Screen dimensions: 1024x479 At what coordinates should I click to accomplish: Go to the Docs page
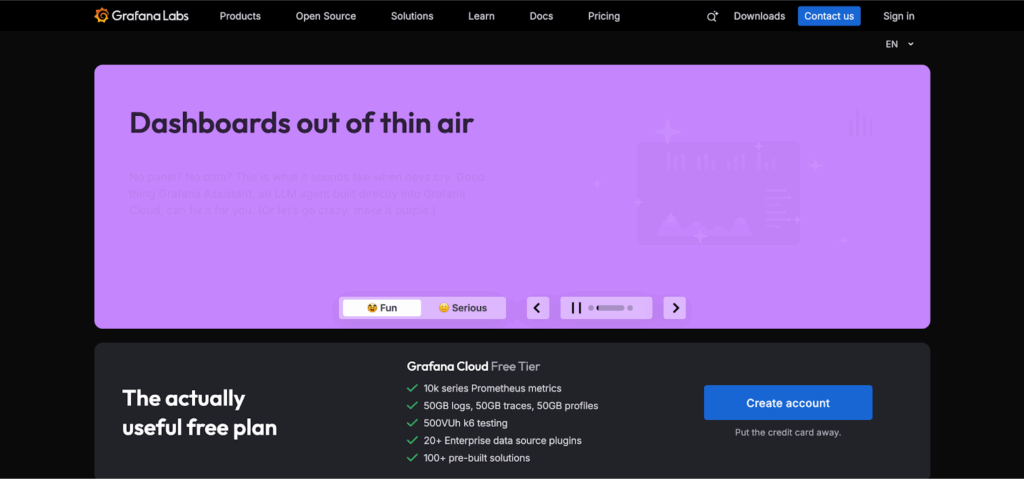click(541, 16)
